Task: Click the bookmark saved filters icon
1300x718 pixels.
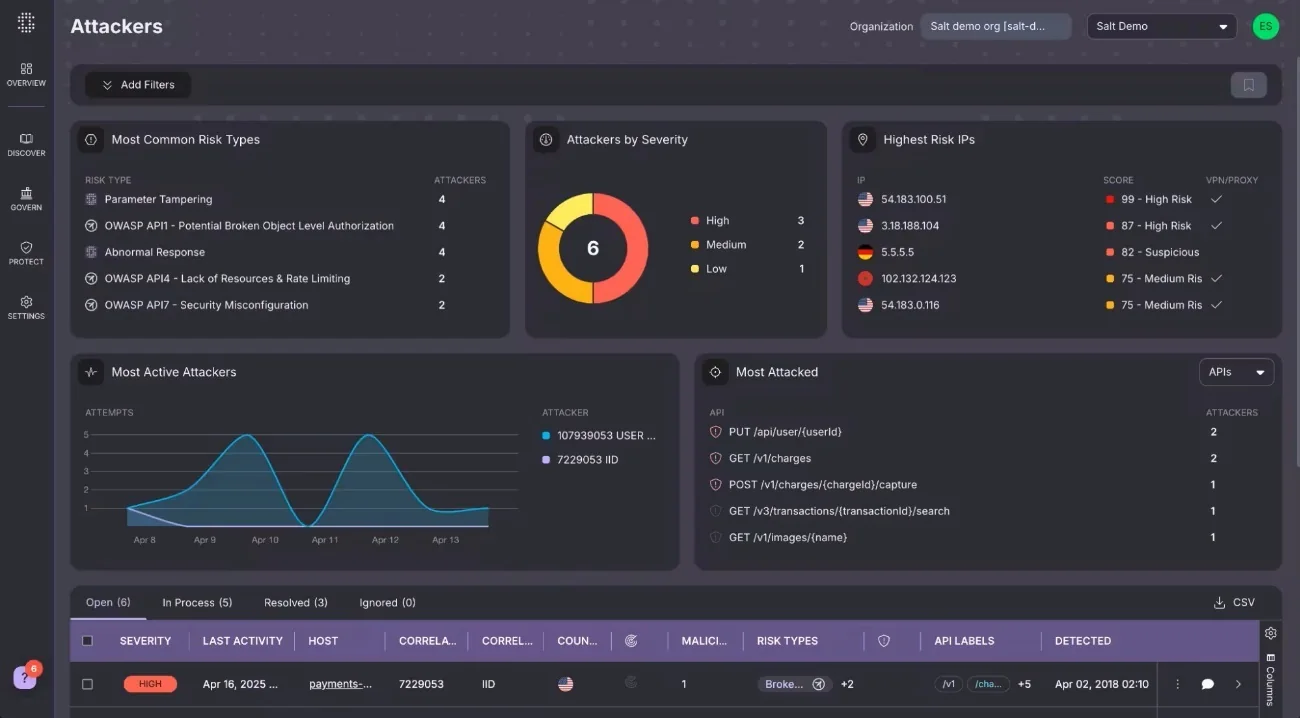Action: [1248, 85]
